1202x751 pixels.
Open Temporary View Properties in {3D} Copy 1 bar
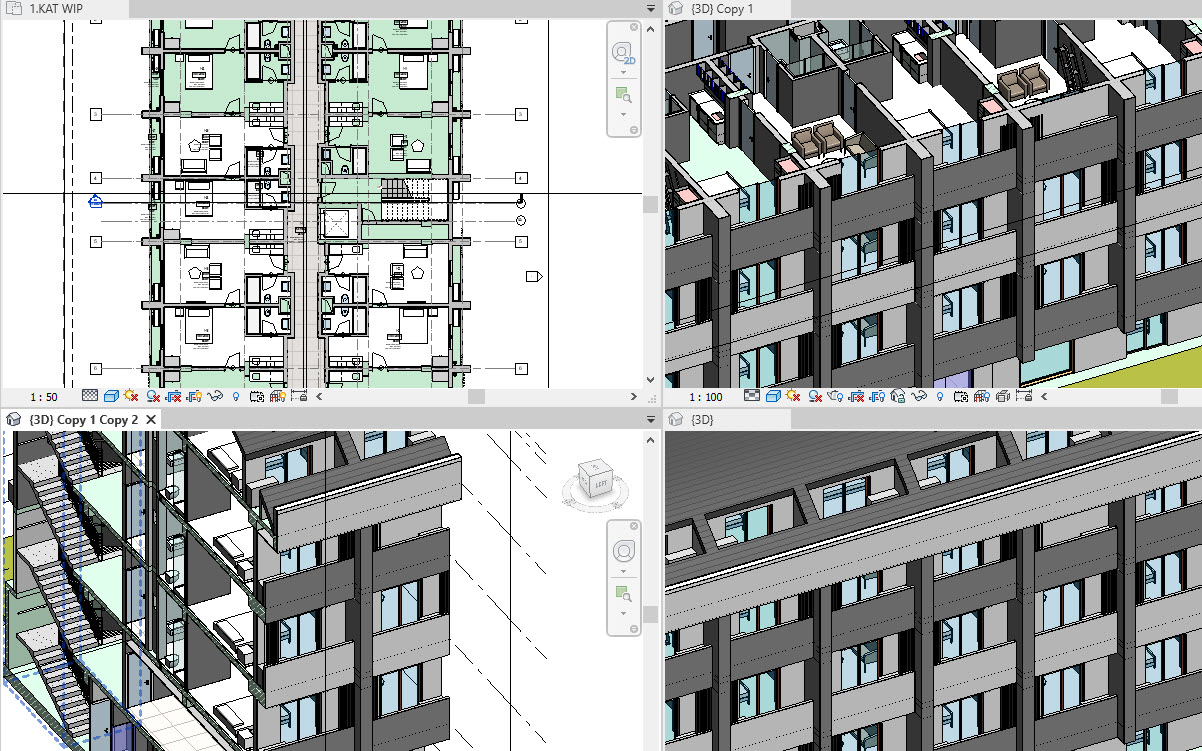click(961, 397)
